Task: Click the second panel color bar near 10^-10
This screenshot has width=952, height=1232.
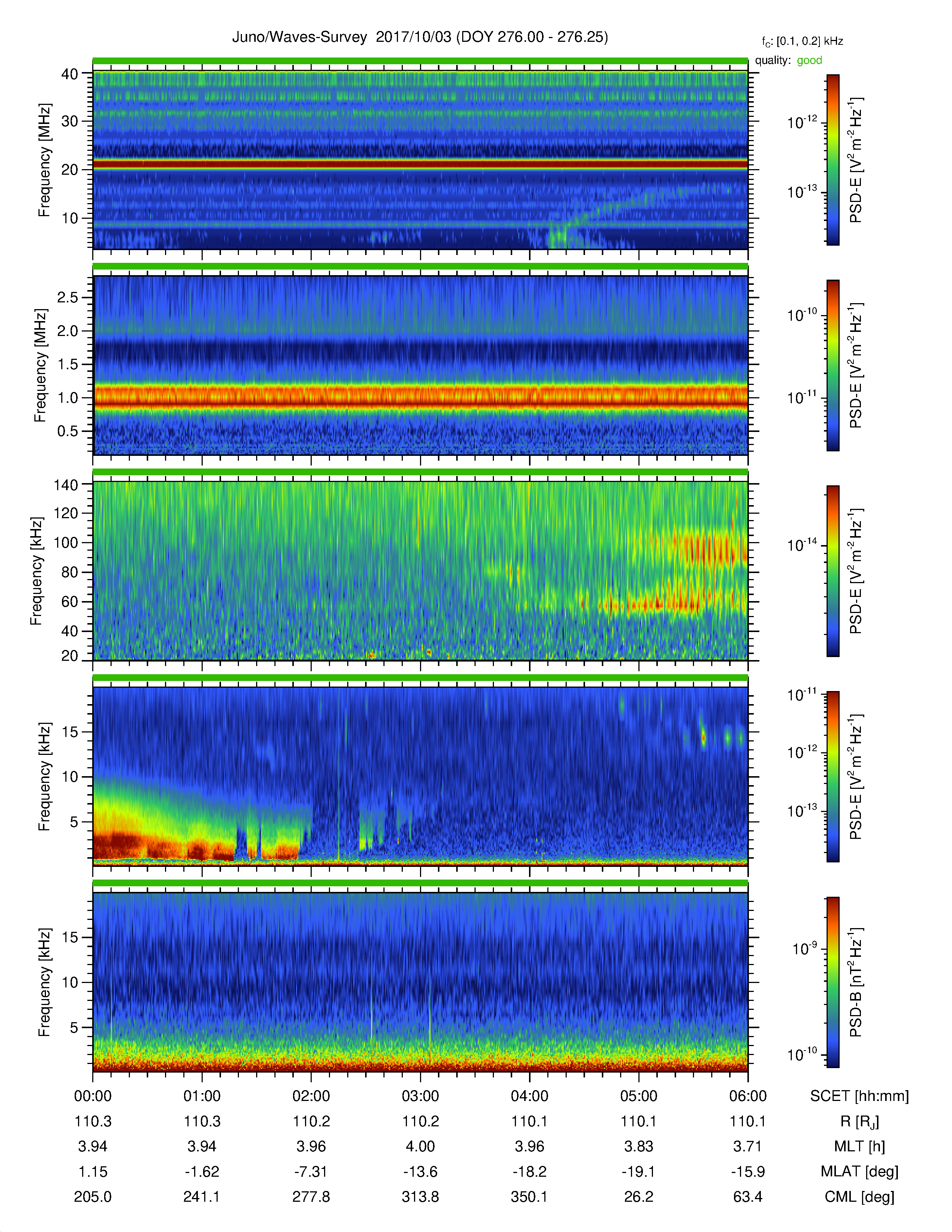Action: click(833, 316)
